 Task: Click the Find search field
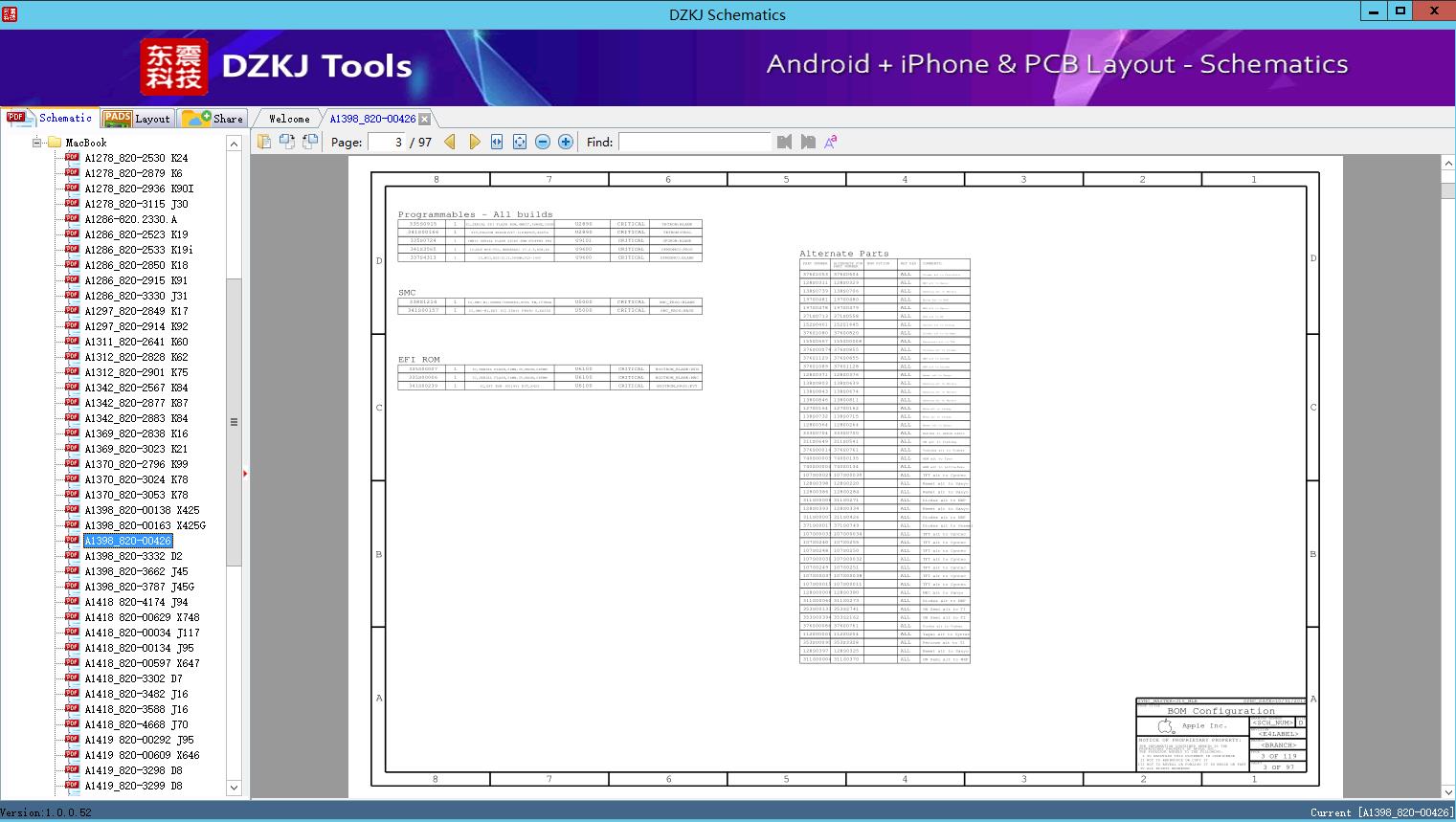click(694, 142)
